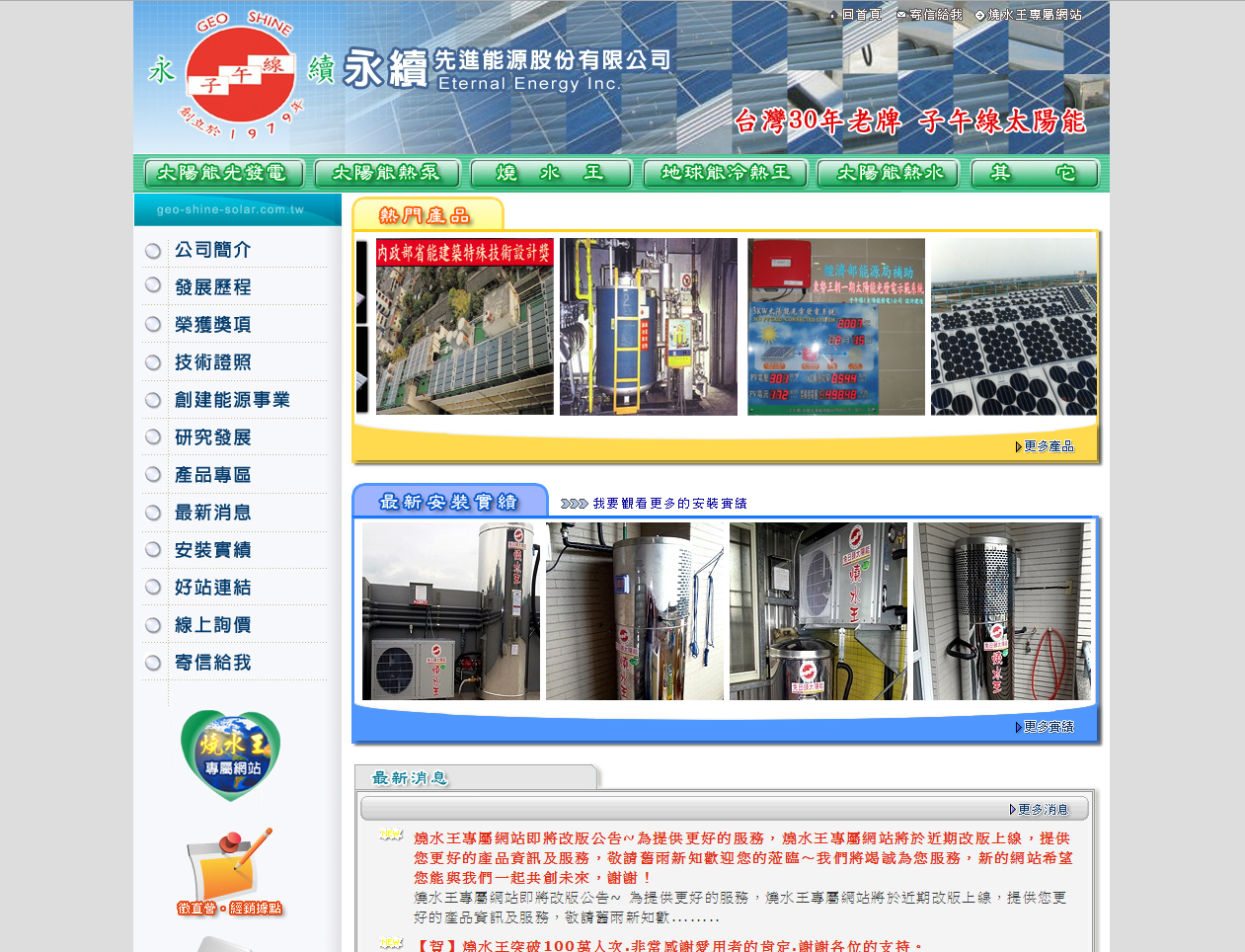Open rooftop solar collectors product thumbnail
Viewport: 1245px width, 952px height.
[1014, 327]
